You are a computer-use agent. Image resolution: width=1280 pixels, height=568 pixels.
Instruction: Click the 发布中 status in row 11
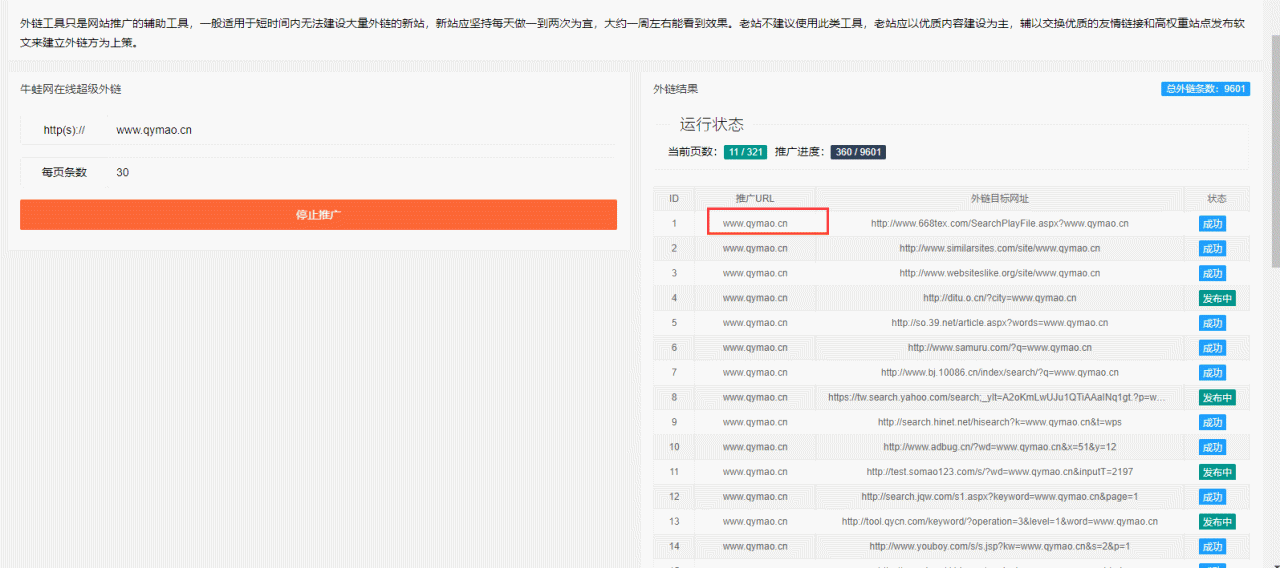[1217, 472]
